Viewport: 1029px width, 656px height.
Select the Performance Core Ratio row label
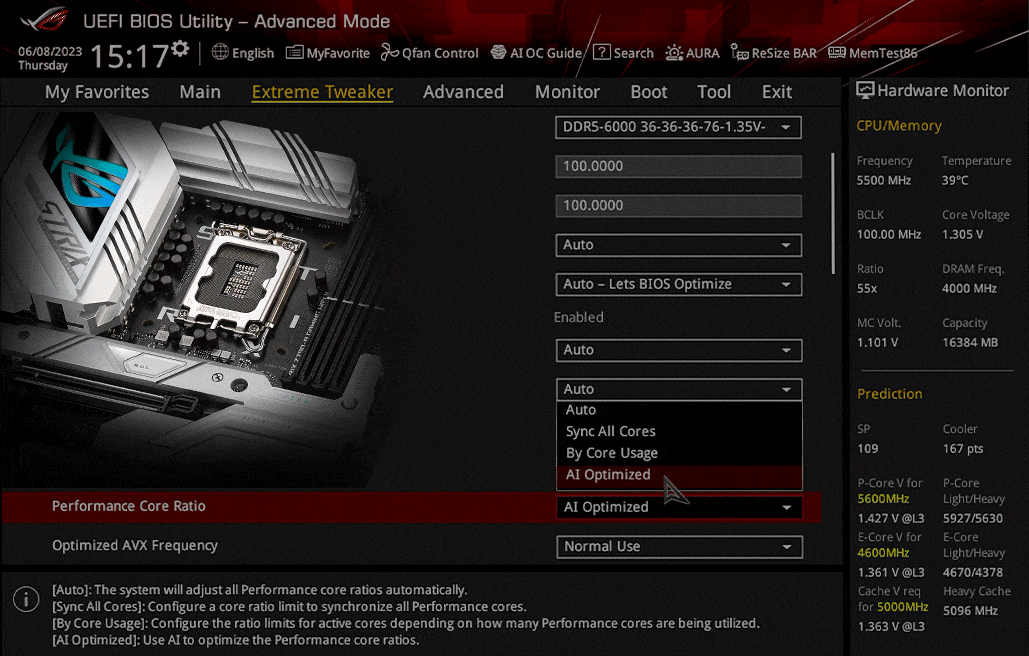click(x=129, y=506)
